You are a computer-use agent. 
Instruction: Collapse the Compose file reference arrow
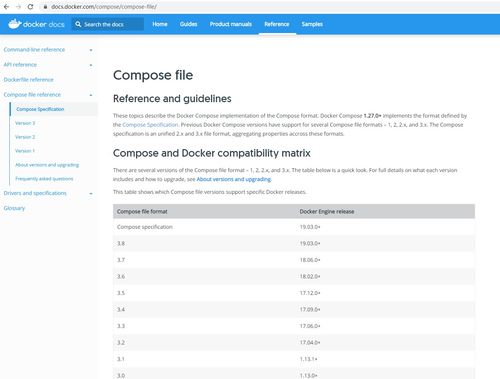tap(91, 95)
